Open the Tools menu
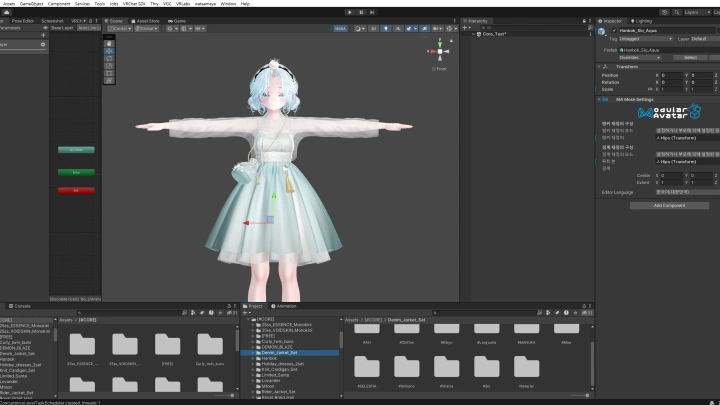Image resolution: width=720 pixels, height=405 pixels. click(x=100, y=4)
